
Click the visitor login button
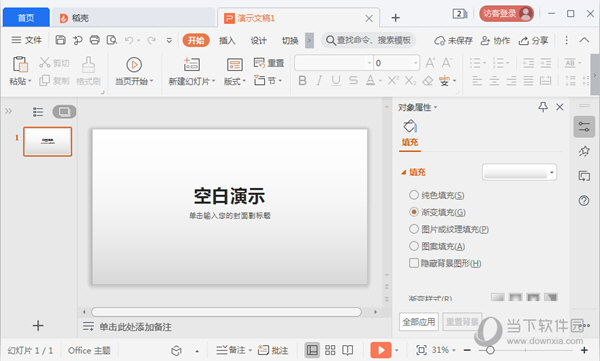click(506, 14)
